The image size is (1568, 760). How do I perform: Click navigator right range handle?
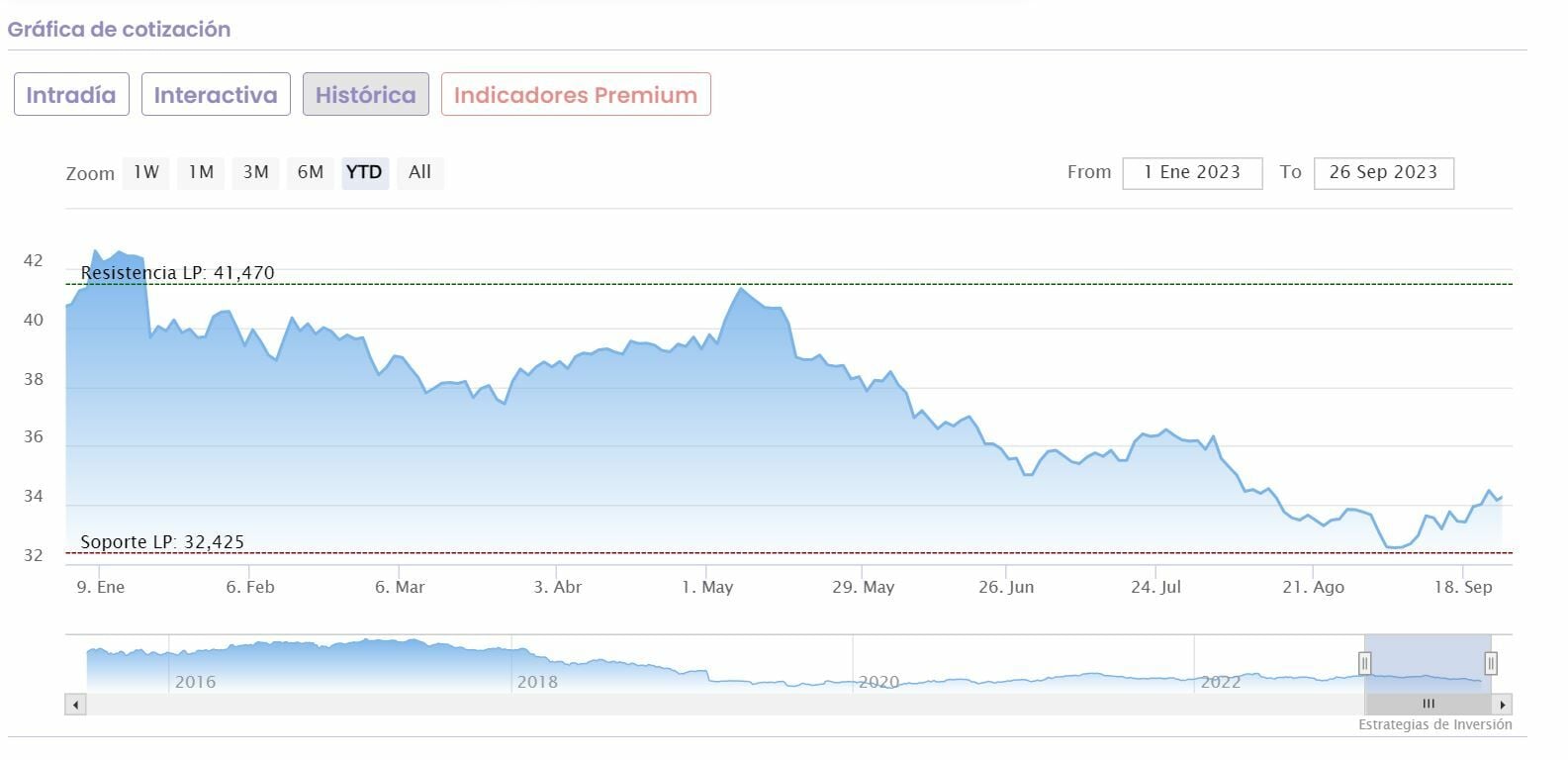coord(1491,663)
